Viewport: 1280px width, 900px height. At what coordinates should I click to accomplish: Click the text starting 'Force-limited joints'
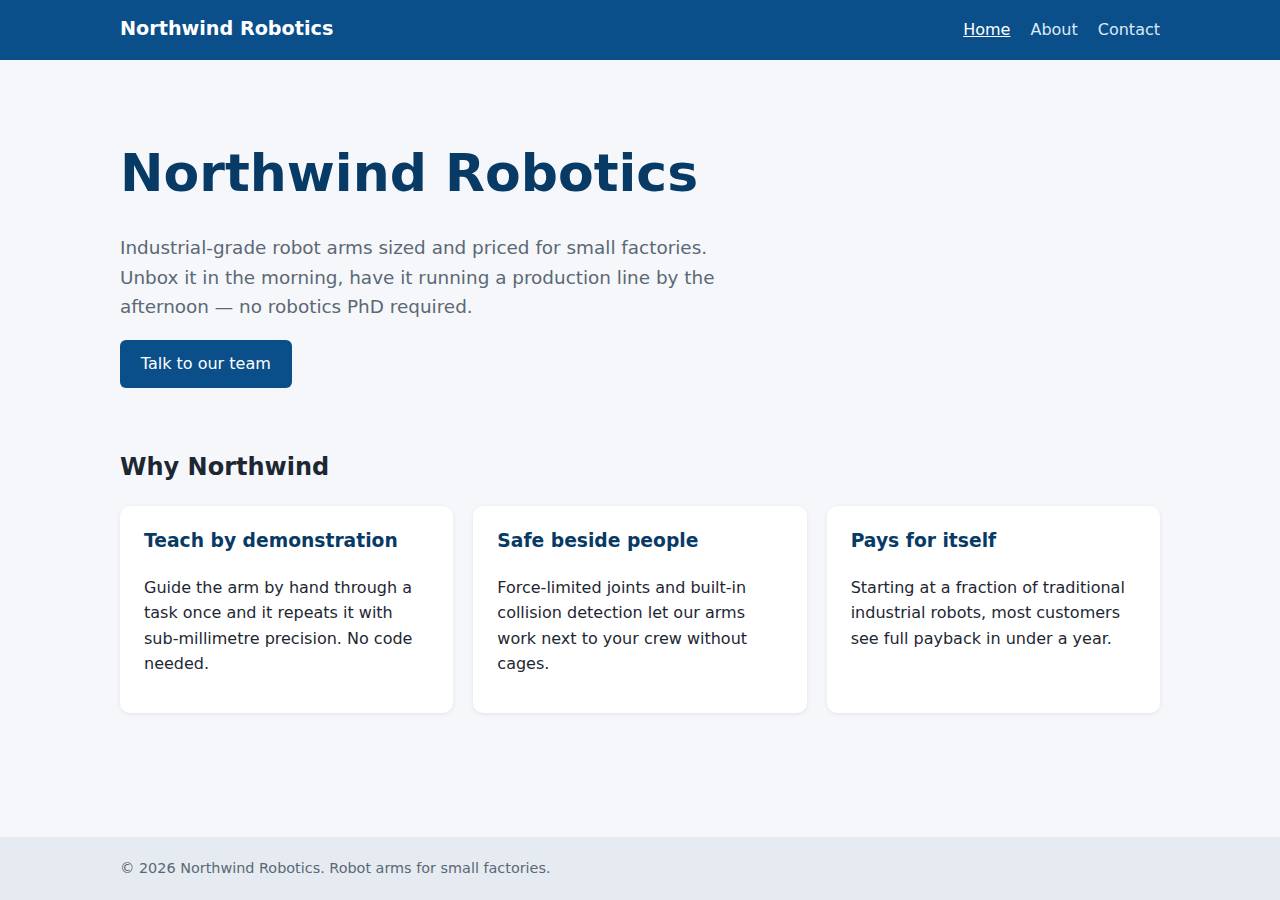[622, 625]
